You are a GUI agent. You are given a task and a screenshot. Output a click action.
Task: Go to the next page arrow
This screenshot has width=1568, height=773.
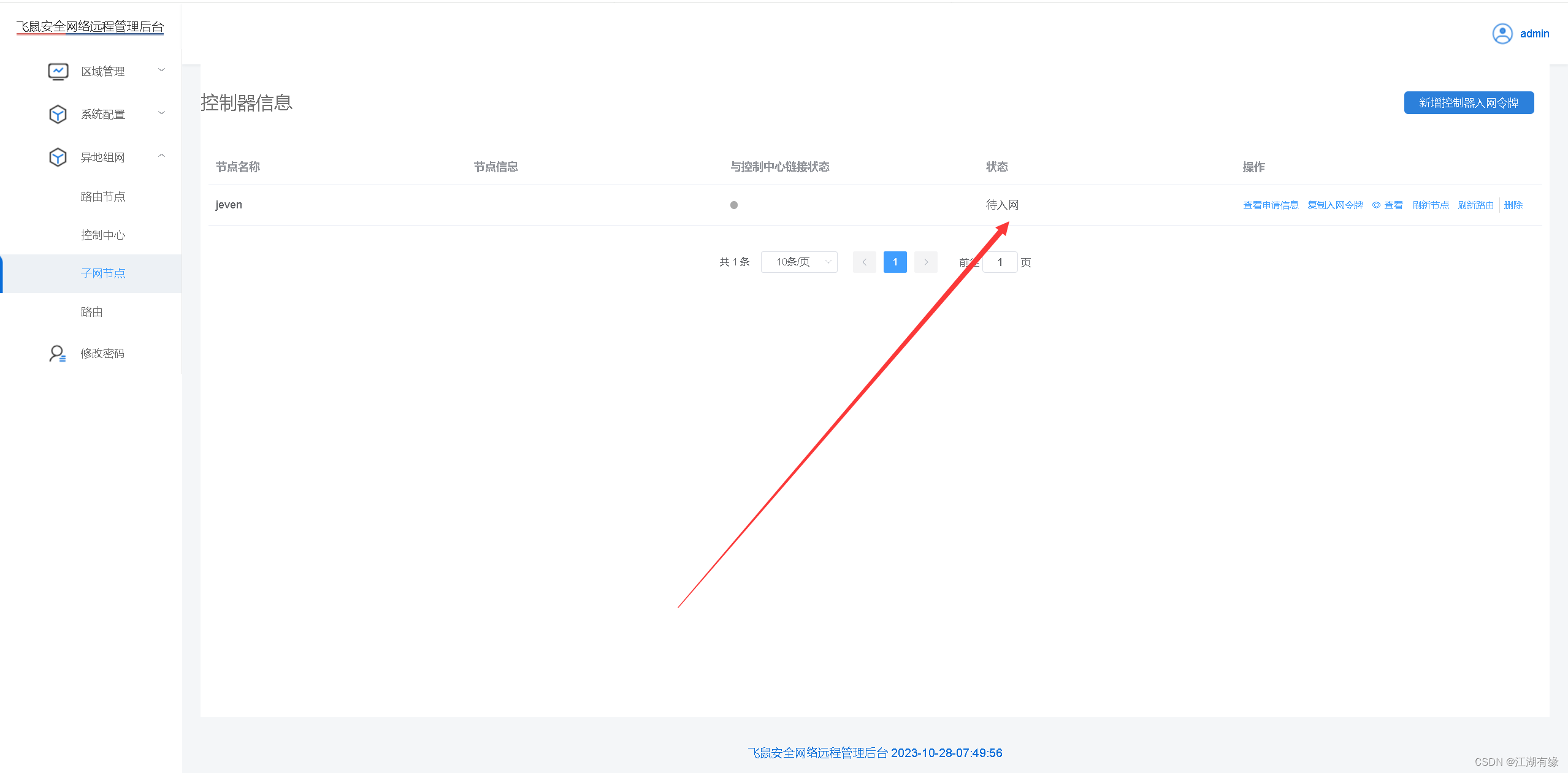925,262
